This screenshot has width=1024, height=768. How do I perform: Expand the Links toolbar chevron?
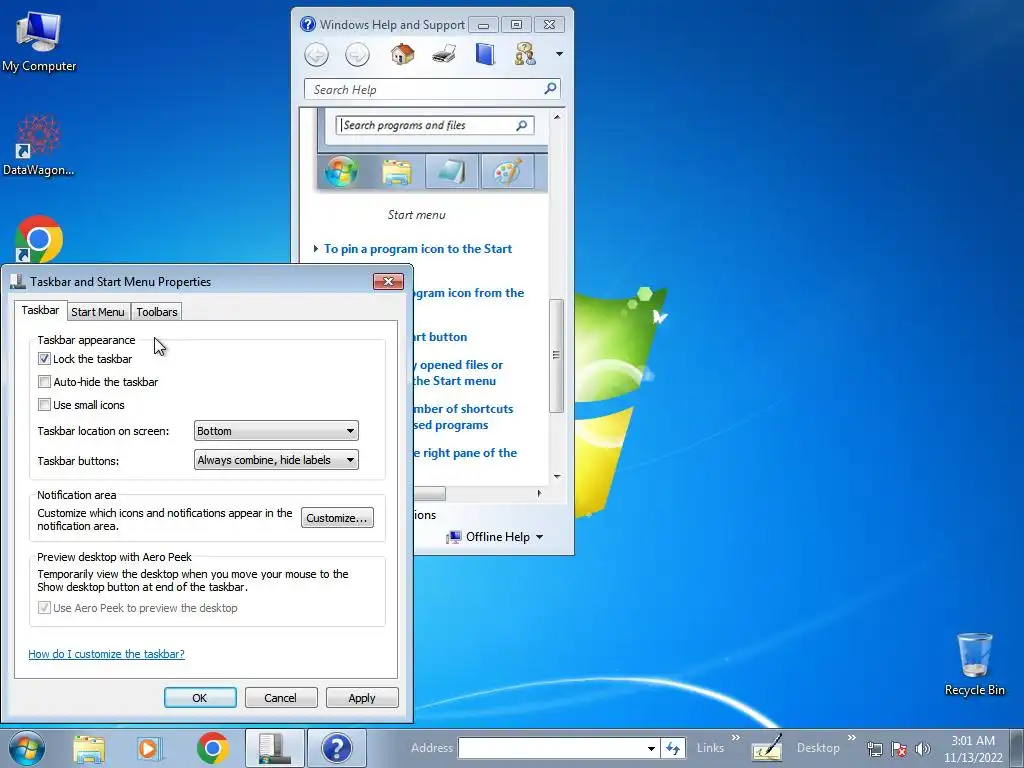coord(736,738)
